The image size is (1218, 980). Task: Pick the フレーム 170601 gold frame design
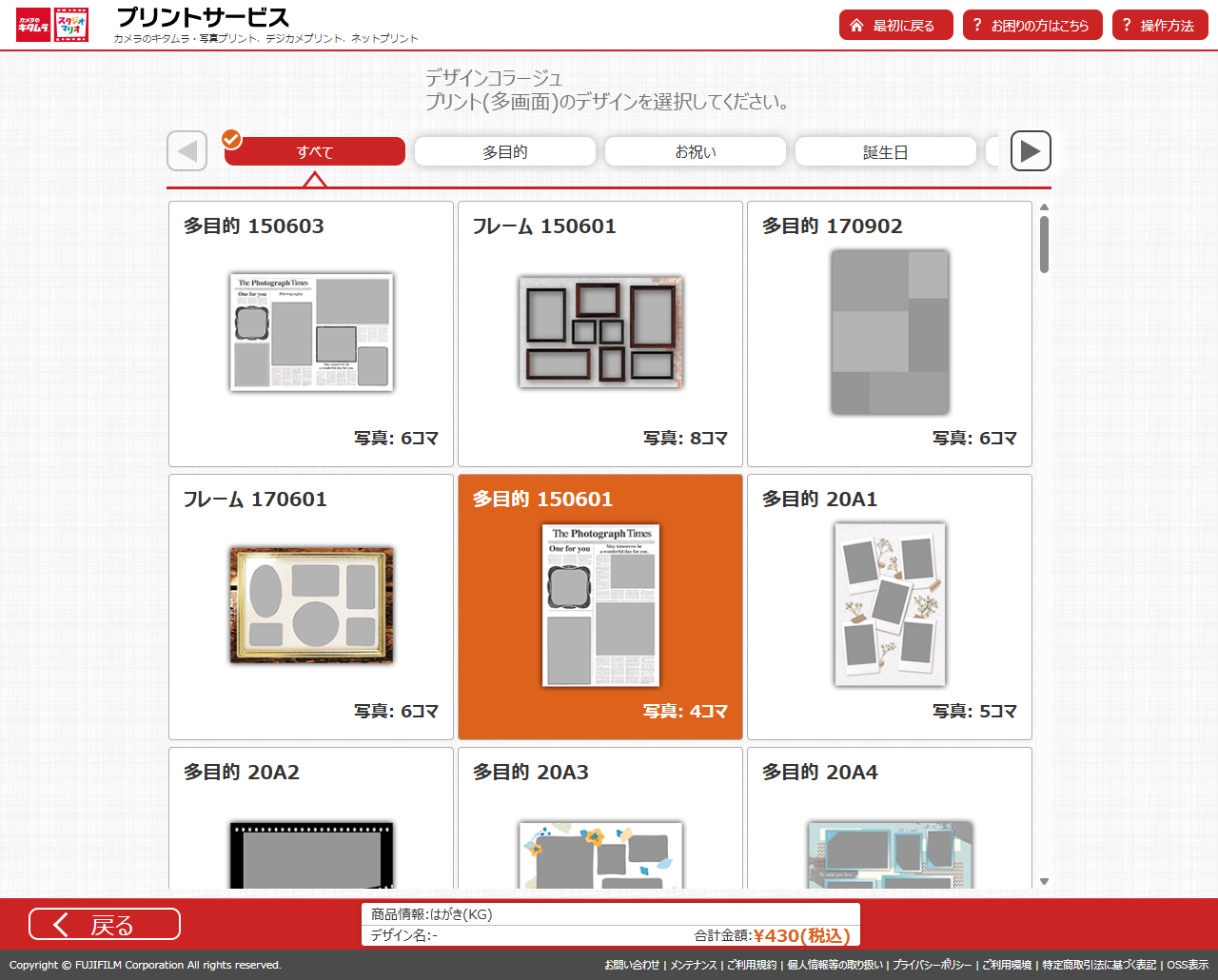[x=311, y=606]
